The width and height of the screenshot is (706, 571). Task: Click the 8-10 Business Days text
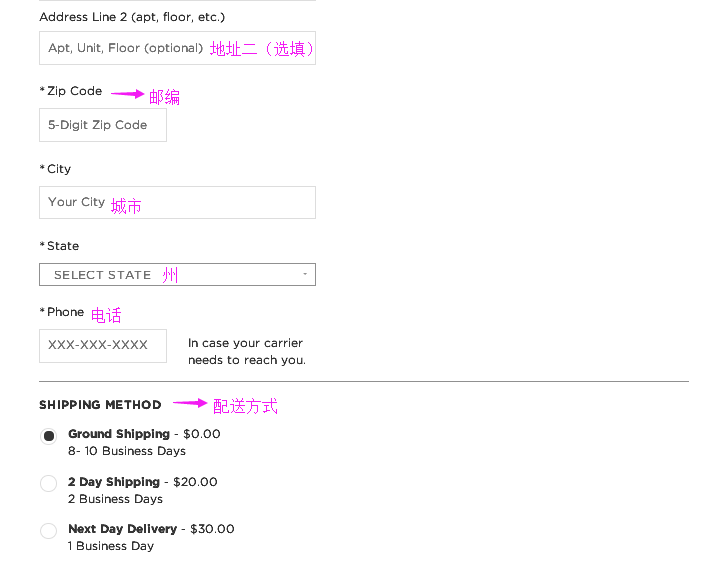pos(127,451)
